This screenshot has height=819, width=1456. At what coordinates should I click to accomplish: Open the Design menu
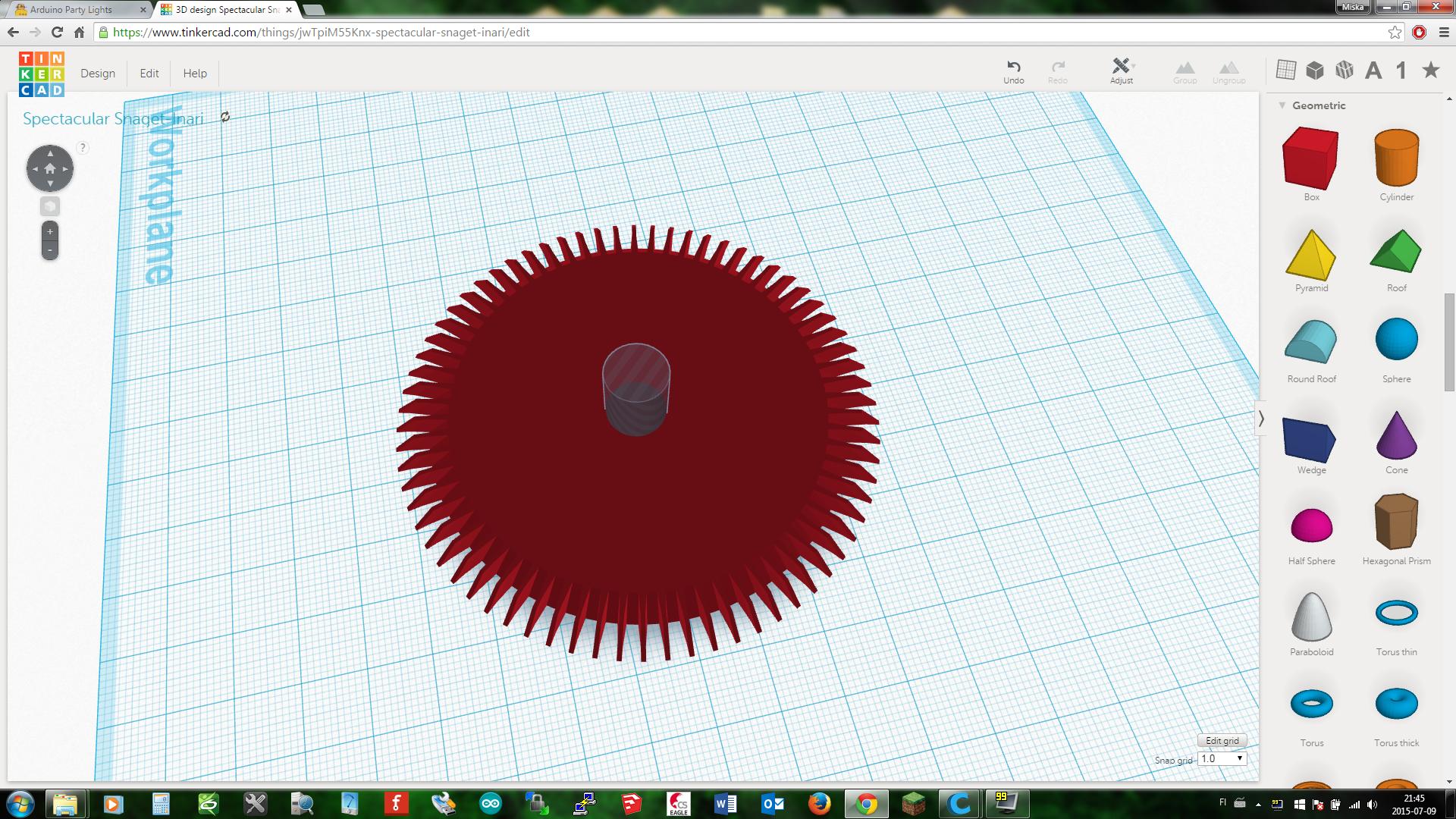98,74
